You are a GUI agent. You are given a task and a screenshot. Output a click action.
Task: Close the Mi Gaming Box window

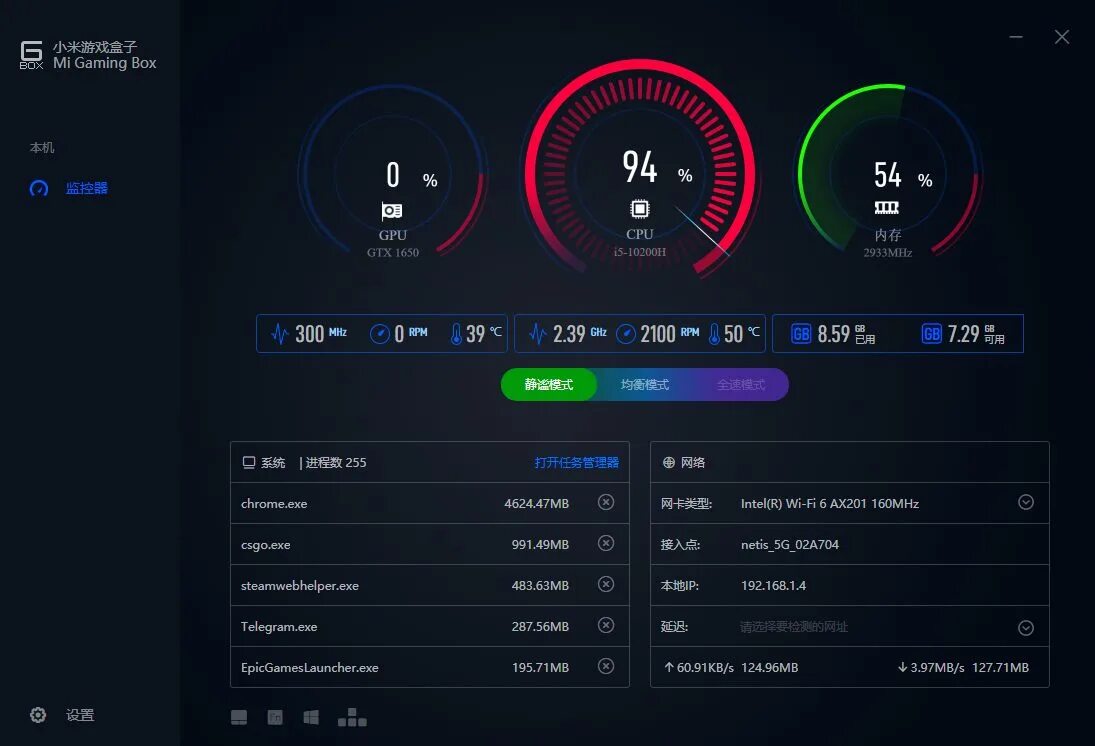(x=1061, y=37)
